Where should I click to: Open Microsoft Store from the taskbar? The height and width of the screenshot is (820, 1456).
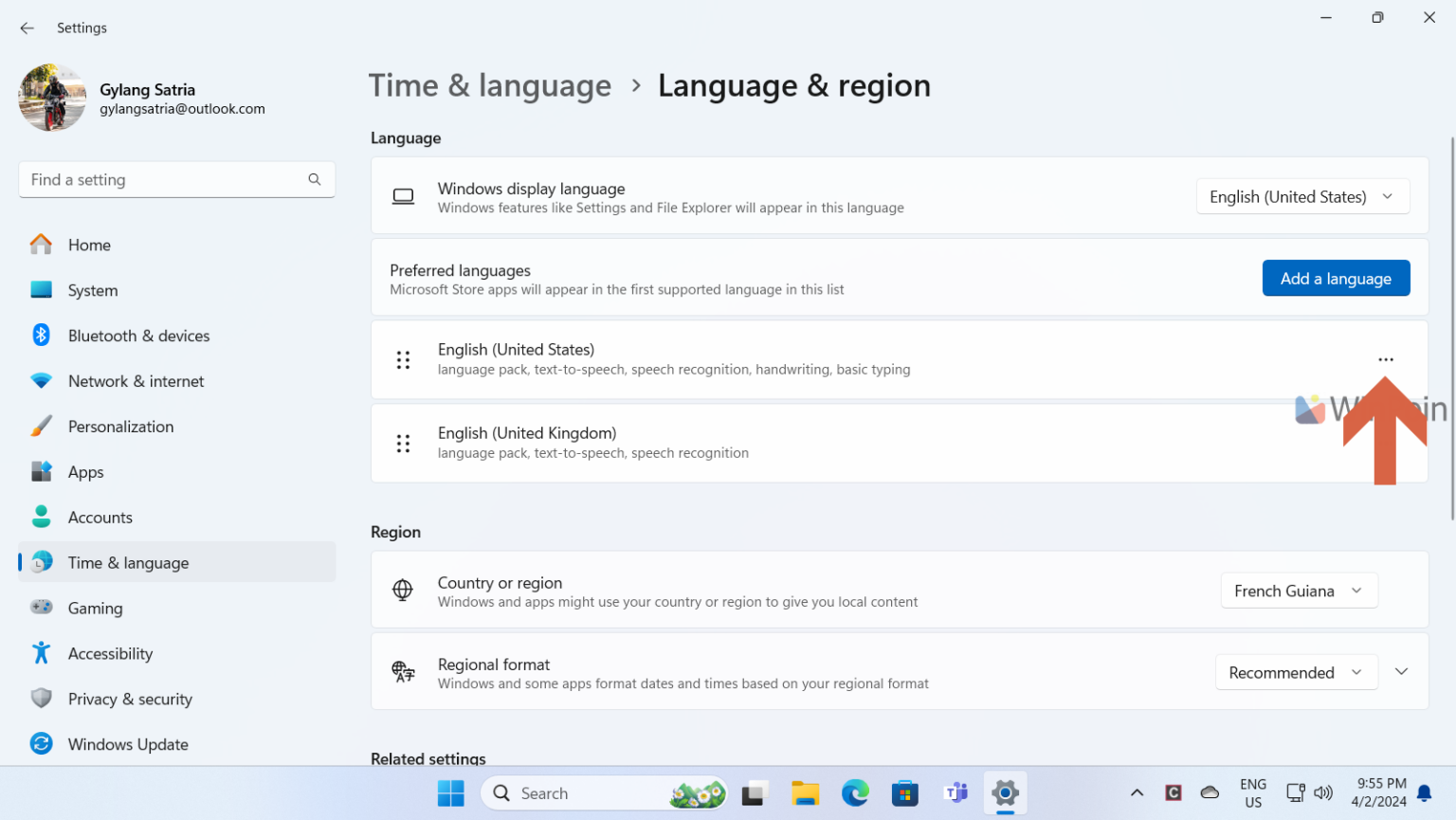tap(904, 793)
